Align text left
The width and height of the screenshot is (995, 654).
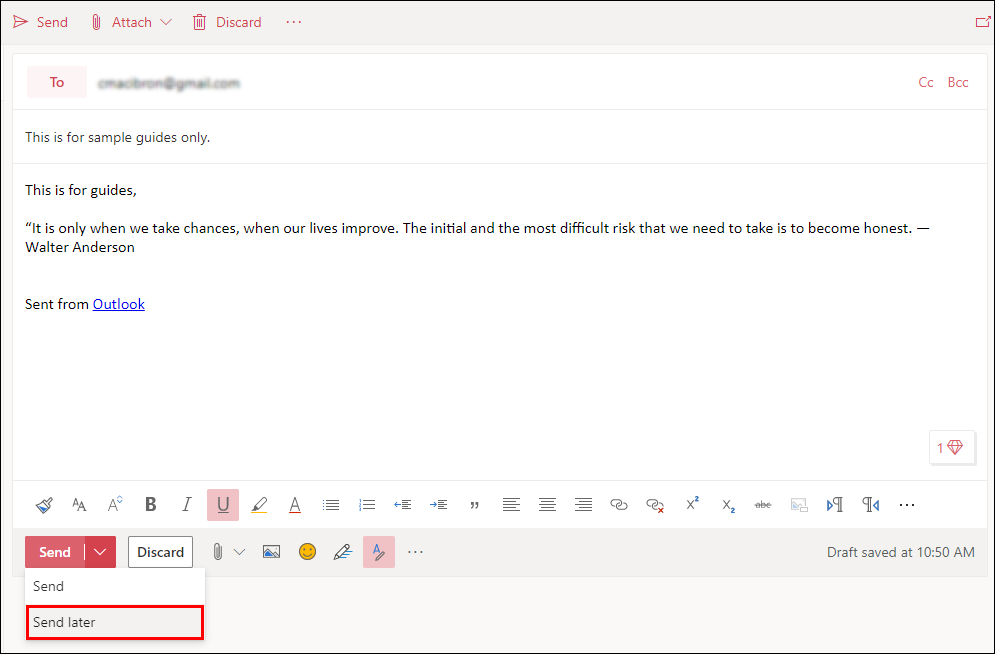click(511, 505)
